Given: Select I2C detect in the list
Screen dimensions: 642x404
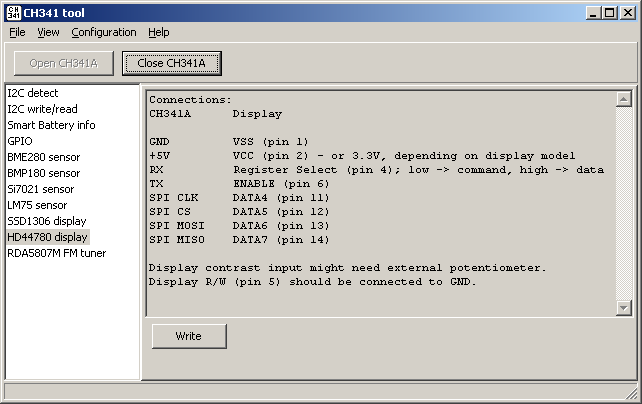Looking at the screenshot, I should coord(33,93).
